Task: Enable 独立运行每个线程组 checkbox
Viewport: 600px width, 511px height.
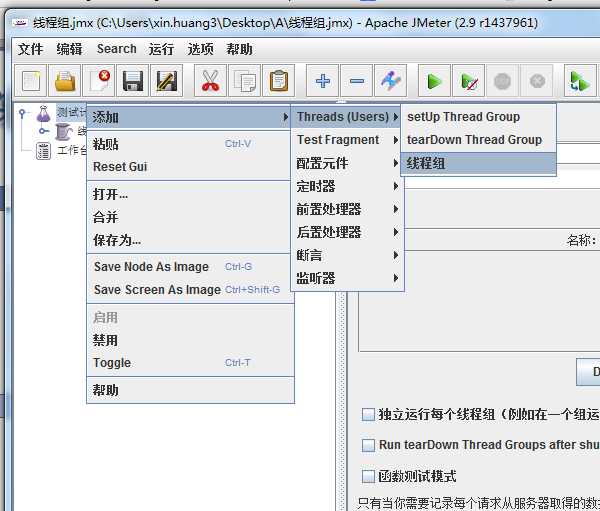Action: point(368,415)
